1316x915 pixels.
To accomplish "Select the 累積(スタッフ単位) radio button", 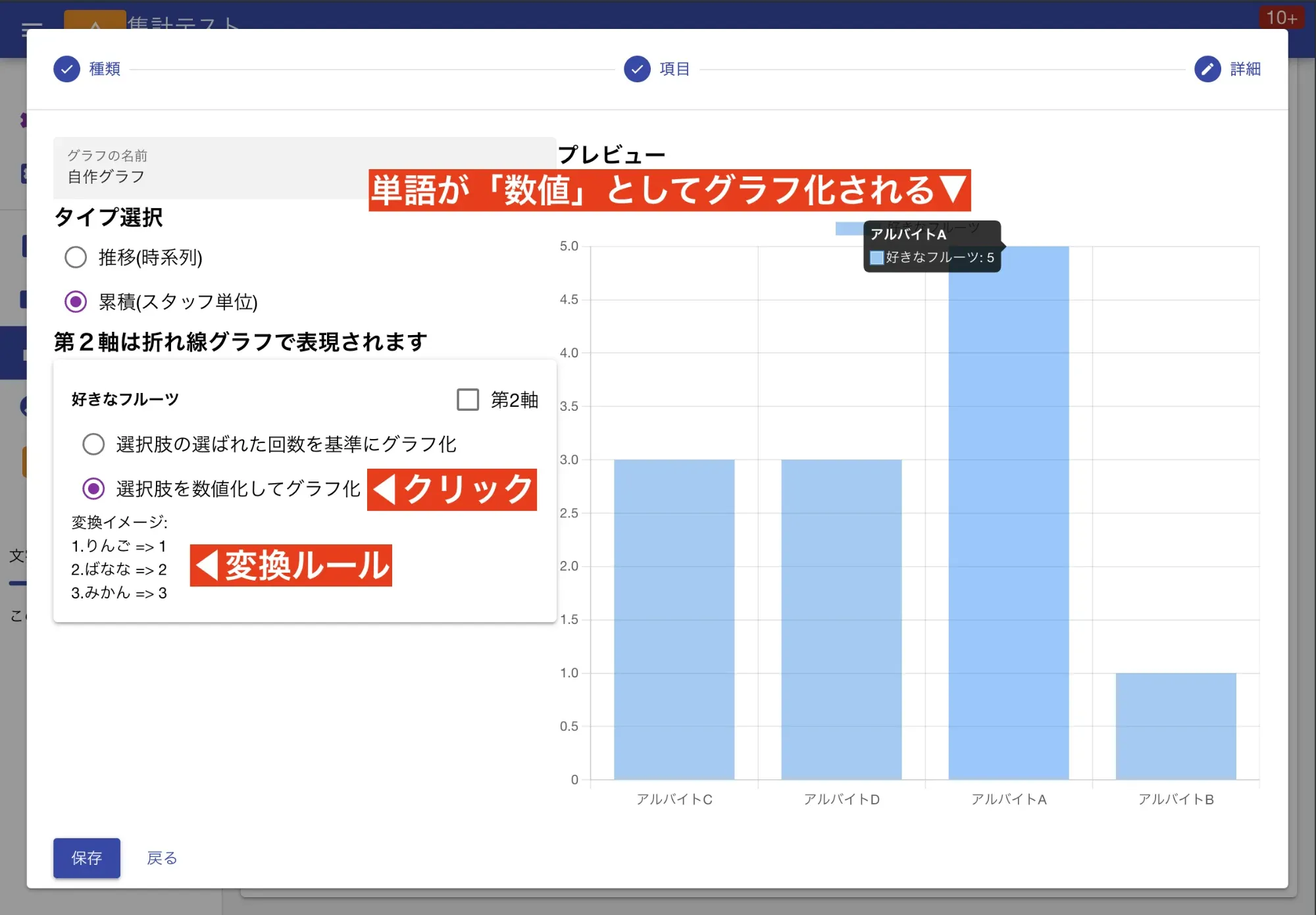I will point(76,303).
